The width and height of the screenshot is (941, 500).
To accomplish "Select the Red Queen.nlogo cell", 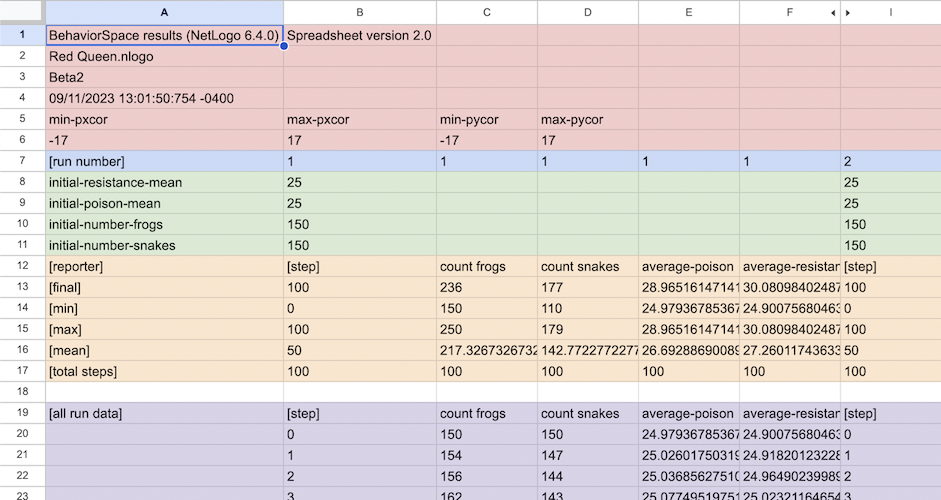I will click(164, 56).
